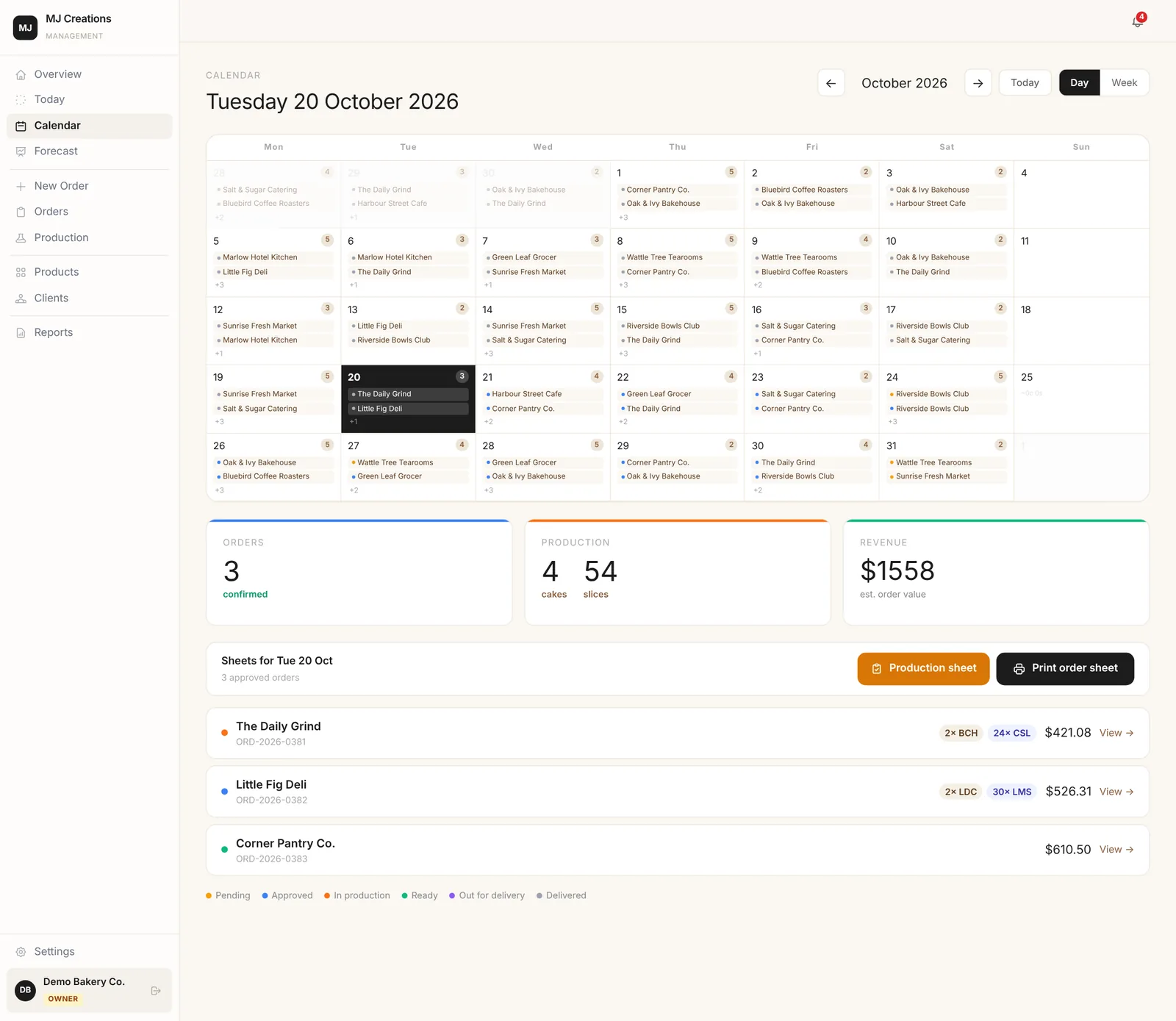Screen dimensions: 1176x1021
Task: Click the Orders clipboard icon
Action: click(21, 212)
